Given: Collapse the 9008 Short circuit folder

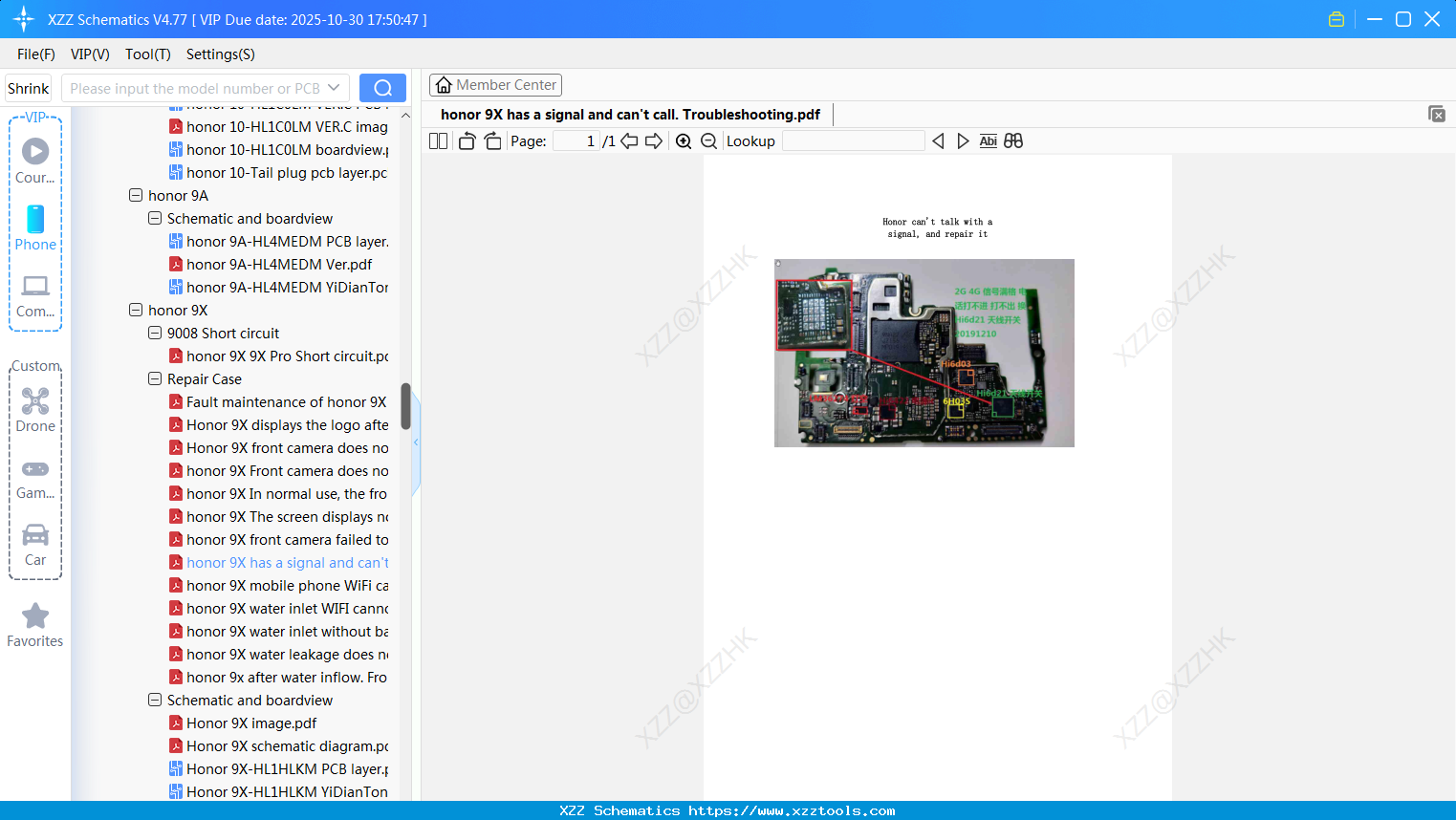Looking at the screenshot, I should pos(155,333).
